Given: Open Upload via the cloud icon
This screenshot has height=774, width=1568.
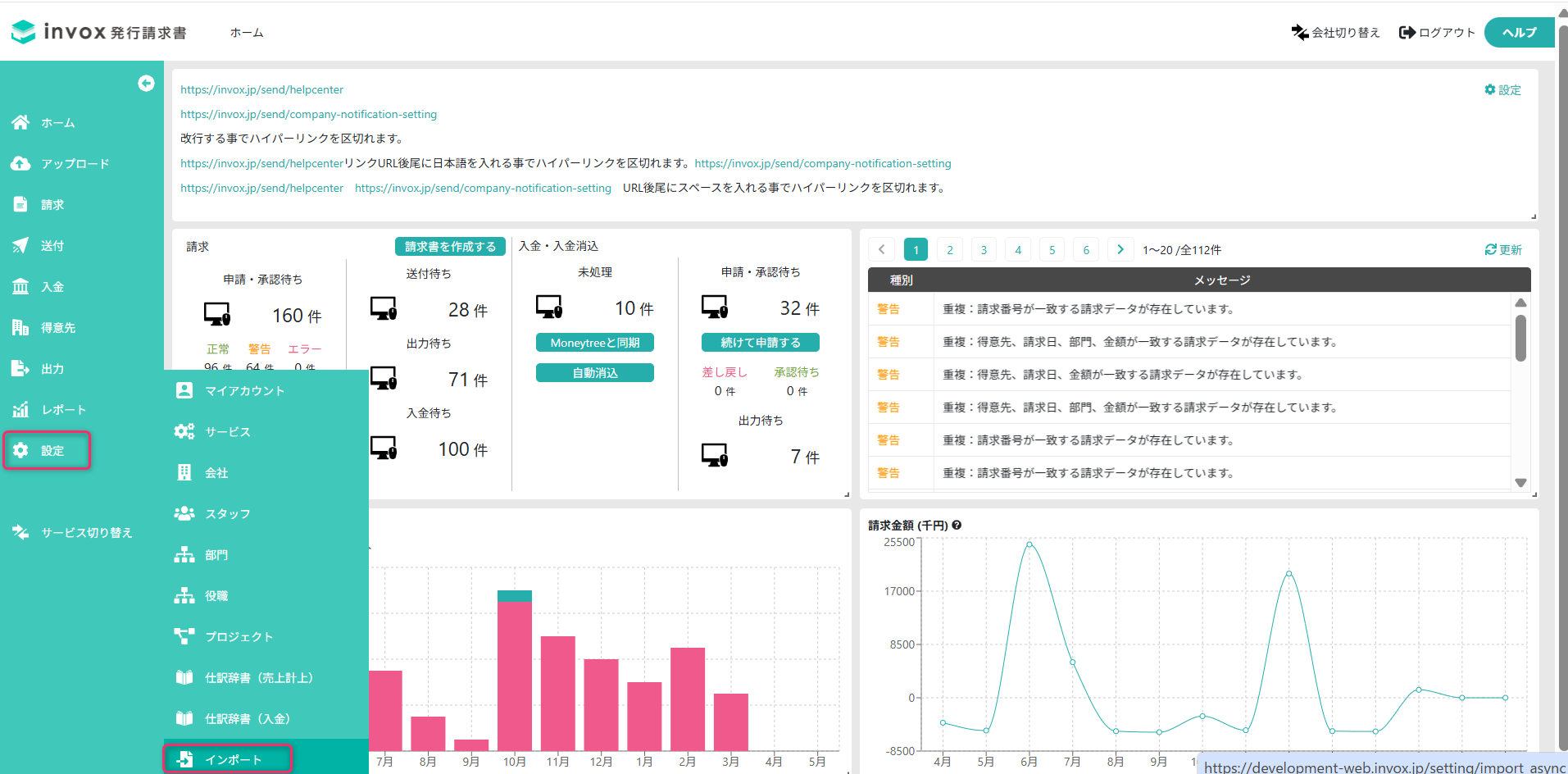Looking at the screenshot, I should (x=20, y=163).
